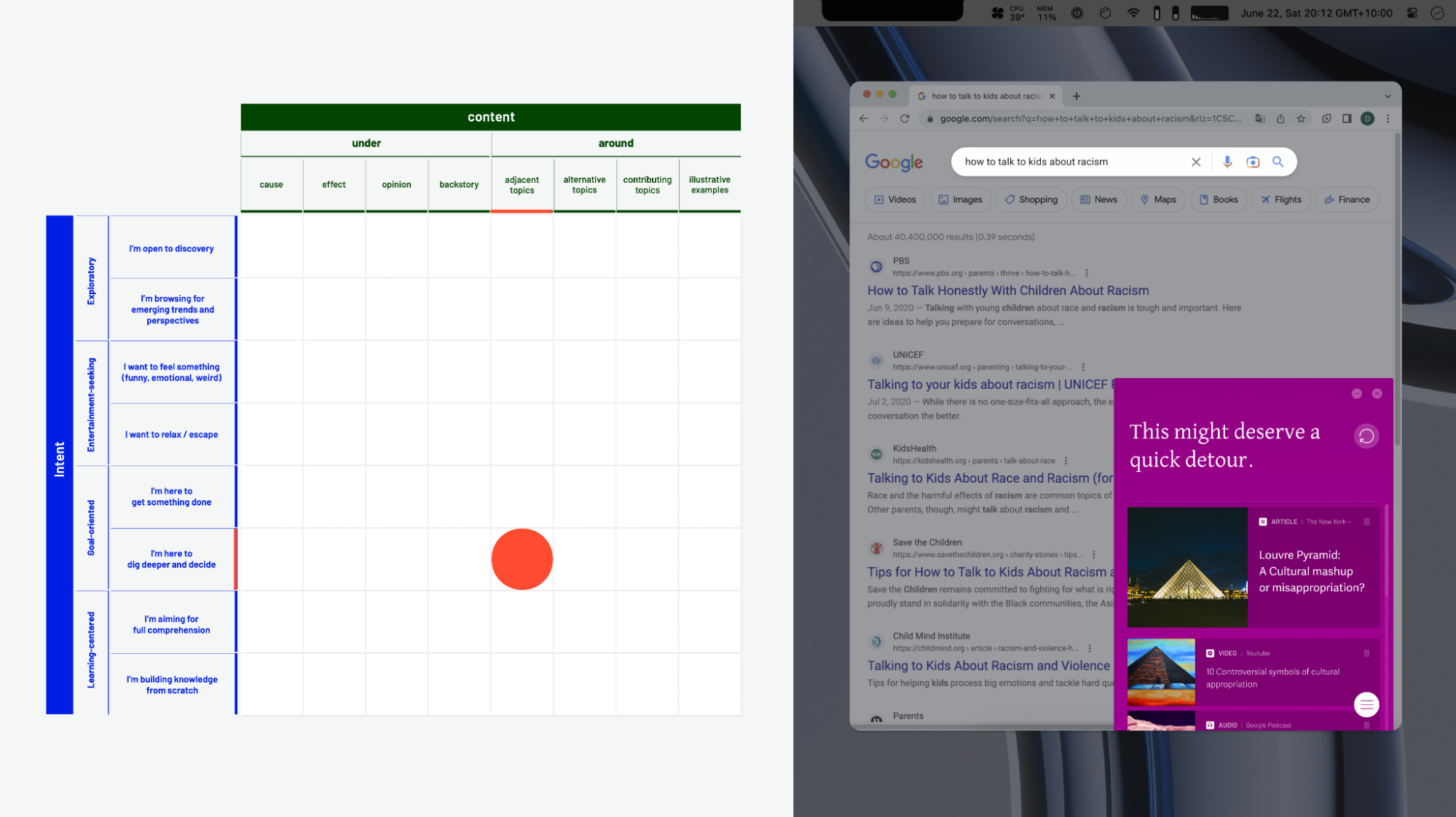The height and width of the screenshot is (817, 1456).
Task: Open Child Mind Institute result options dots
Action: pos(1090,648)
